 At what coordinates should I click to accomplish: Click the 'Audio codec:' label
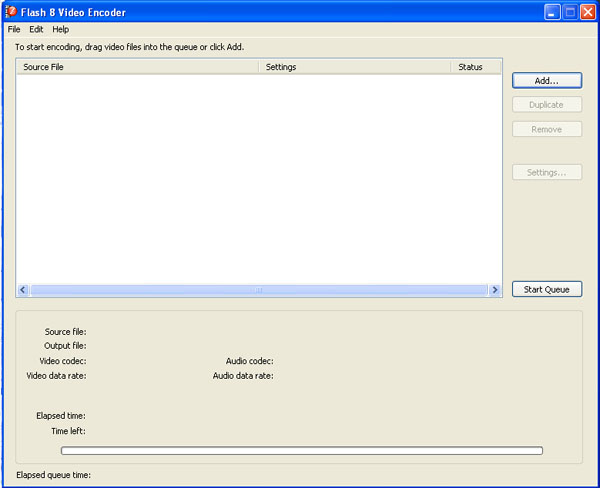click(249, 361)
